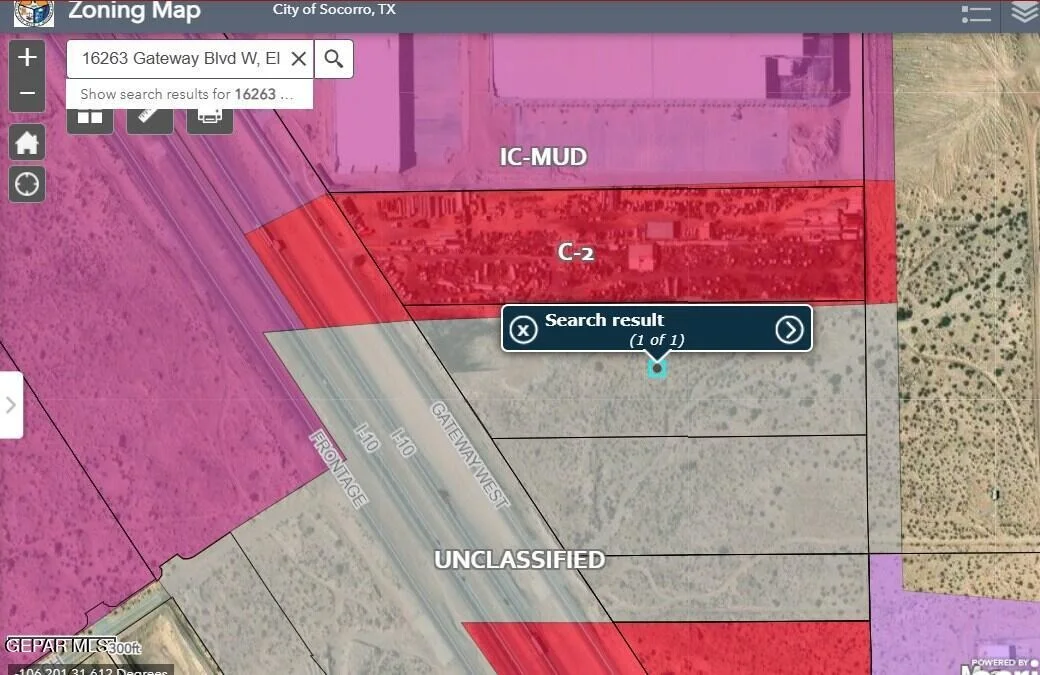
Task: Open the Measurement ruler tool
Action: pos(150,117)
